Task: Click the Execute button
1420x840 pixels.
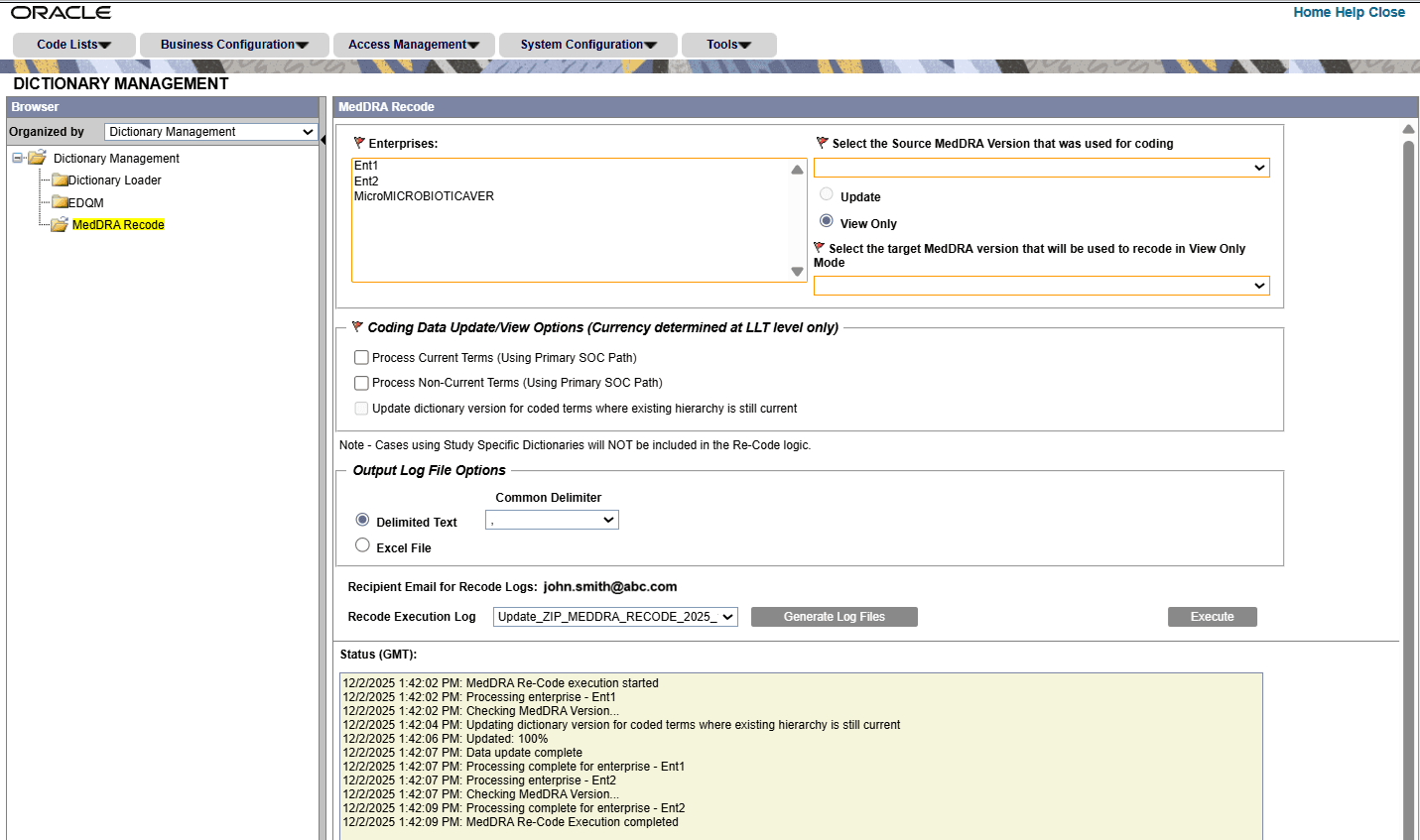Action: pos(1213,617)
